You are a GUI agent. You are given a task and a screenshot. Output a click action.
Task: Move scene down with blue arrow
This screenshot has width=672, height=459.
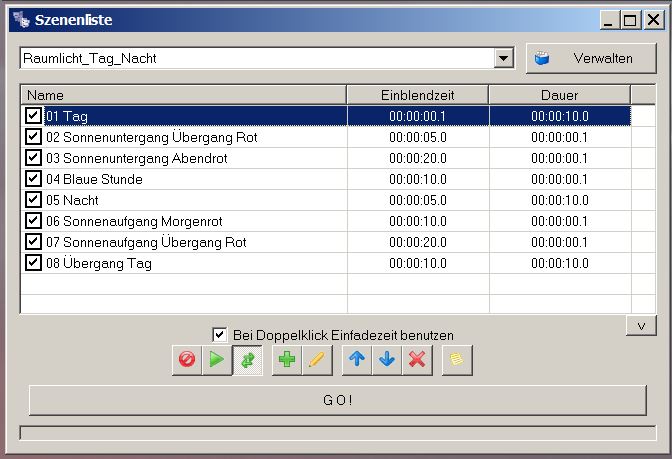(387, 360)
